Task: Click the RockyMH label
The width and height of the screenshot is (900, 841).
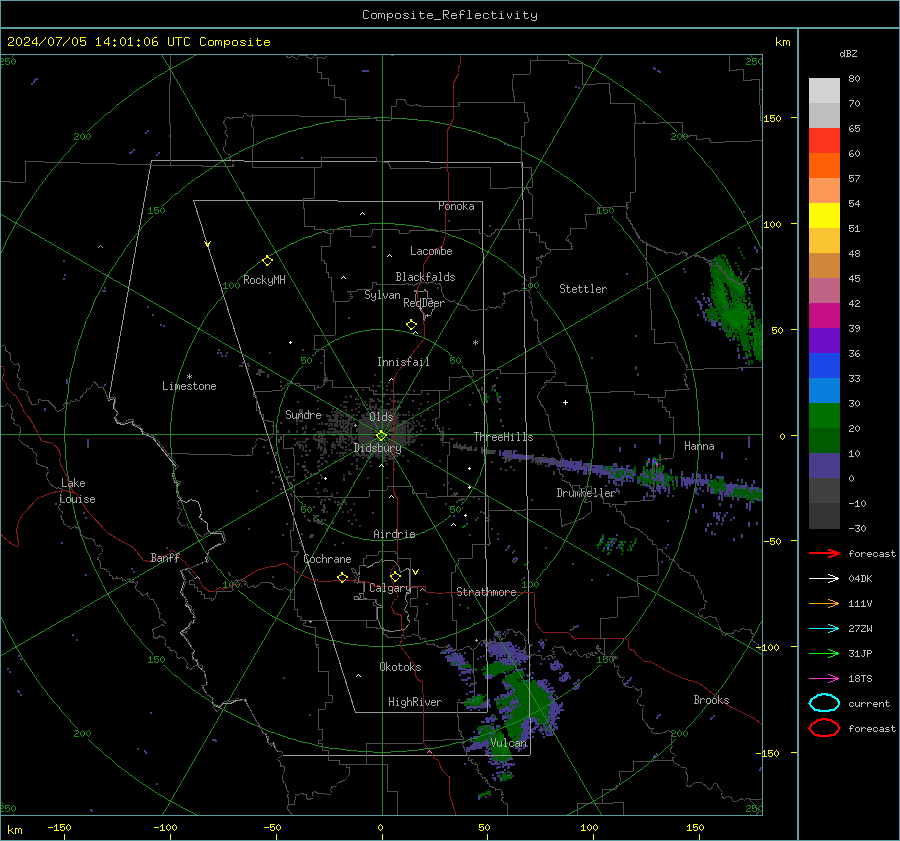Action: coord(264,280)
